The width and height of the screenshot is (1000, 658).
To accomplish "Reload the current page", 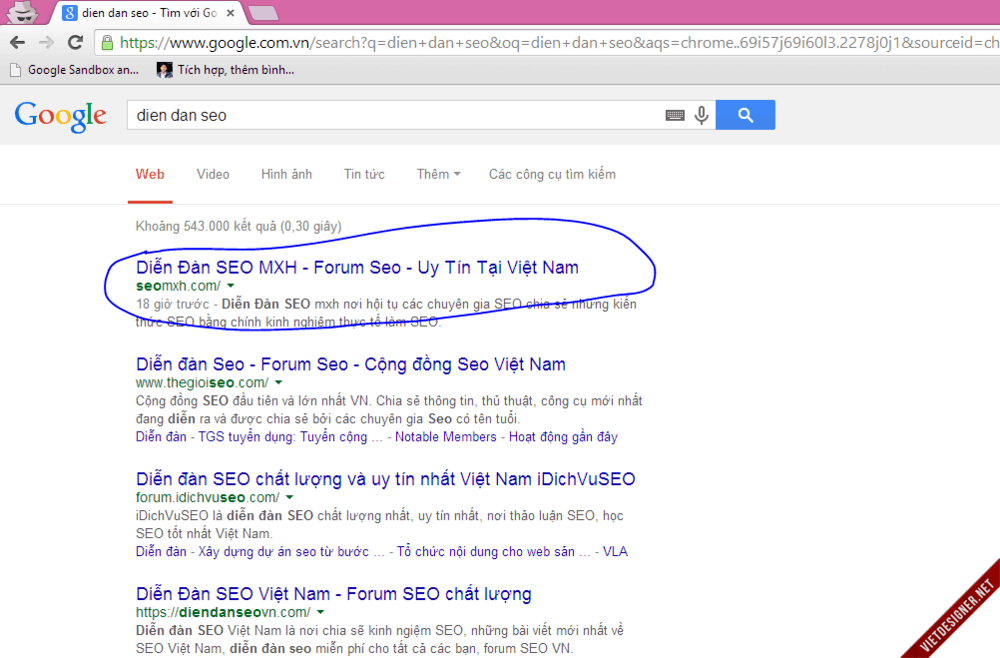I will click(75, 43).
